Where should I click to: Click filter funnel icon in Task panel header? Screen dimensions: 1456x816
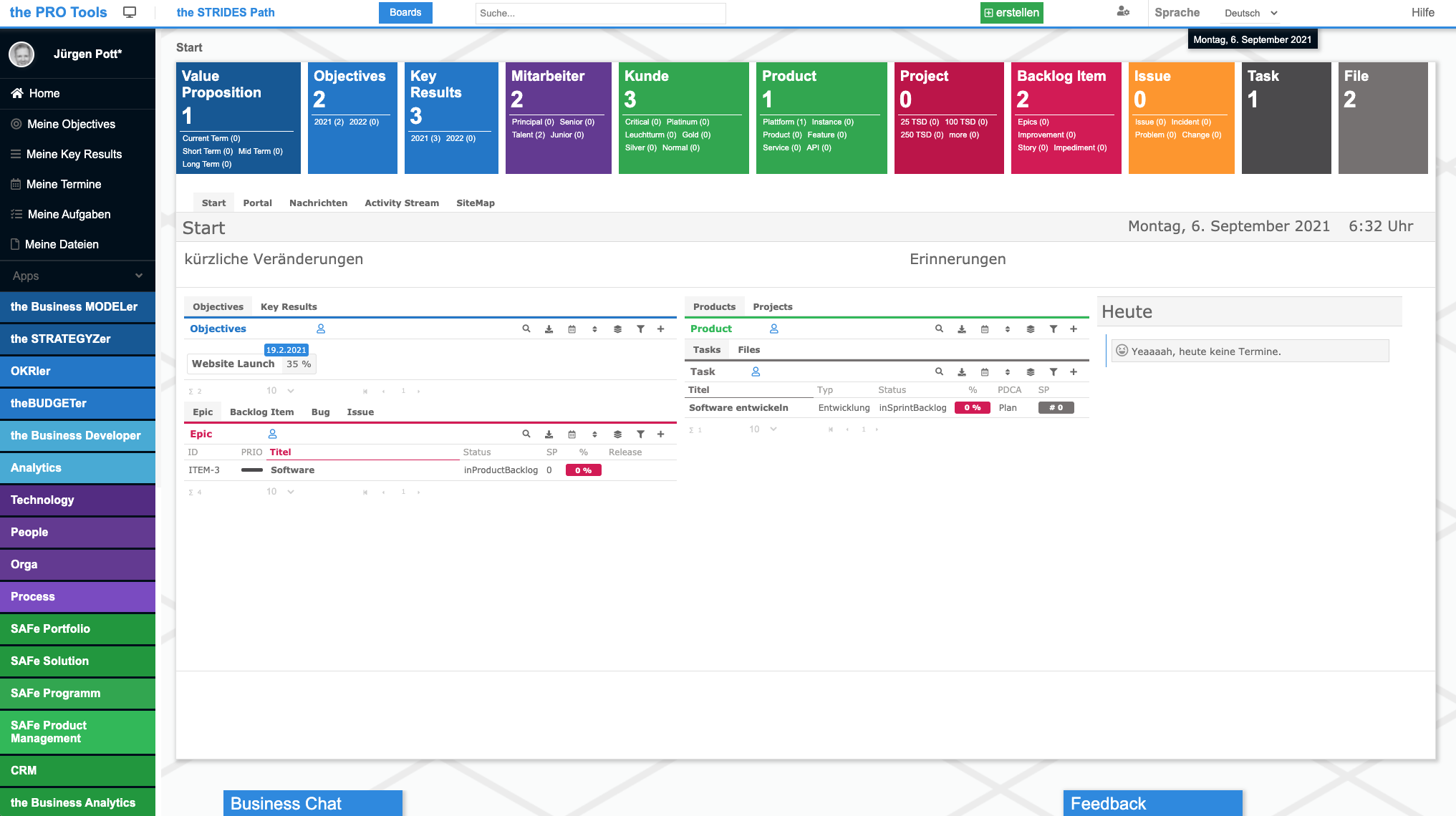coord(1054,372)
